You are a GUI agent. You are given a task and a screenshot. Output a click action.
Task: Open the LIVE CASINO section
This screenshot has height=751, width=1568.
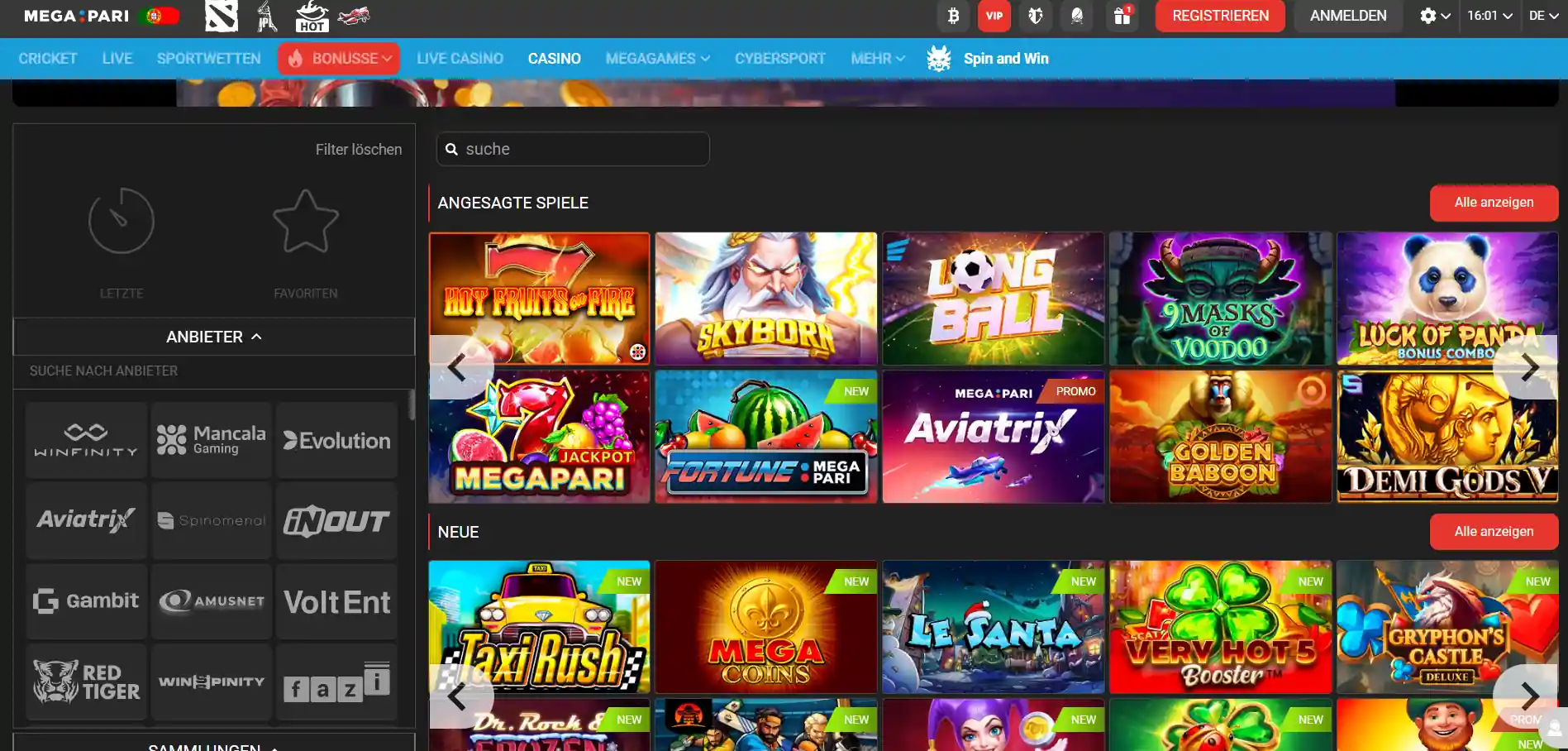pyautogui.click(x=460, y=58)
